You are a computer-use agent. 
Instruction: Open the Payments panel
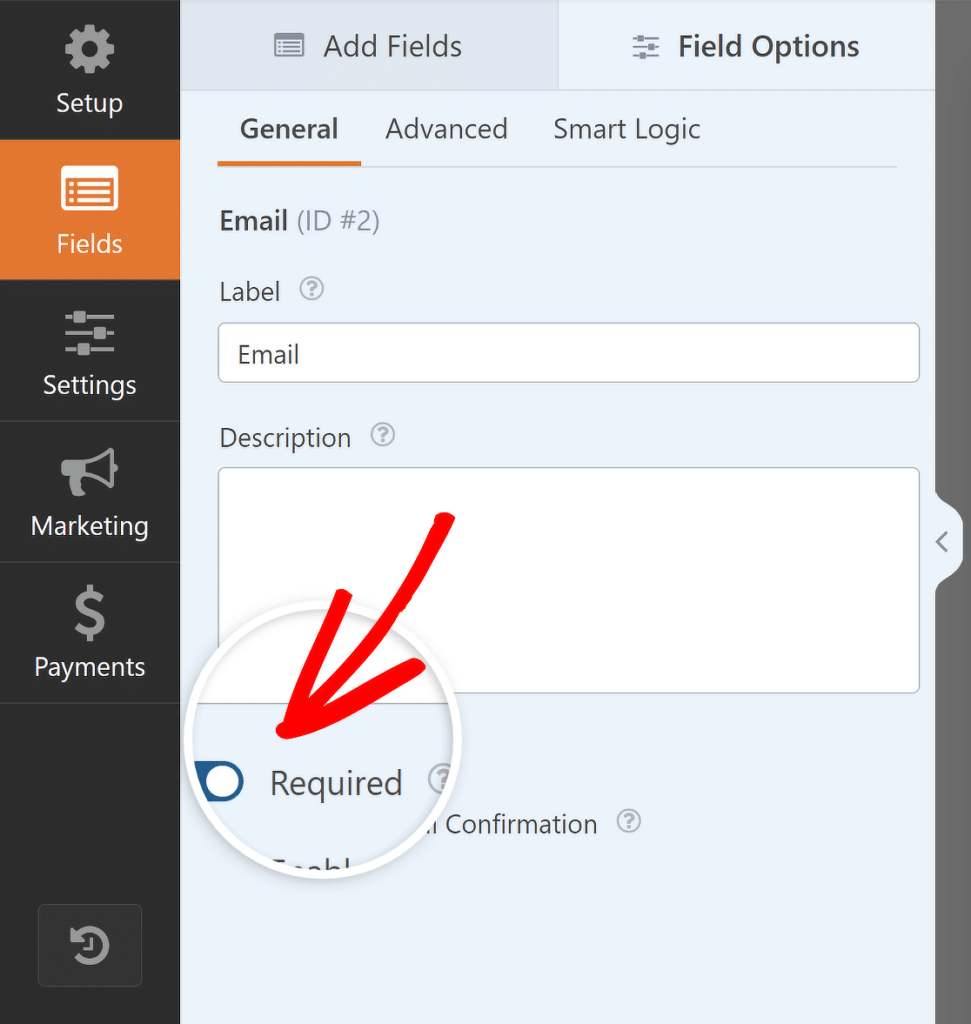click(x=89, y=633)
